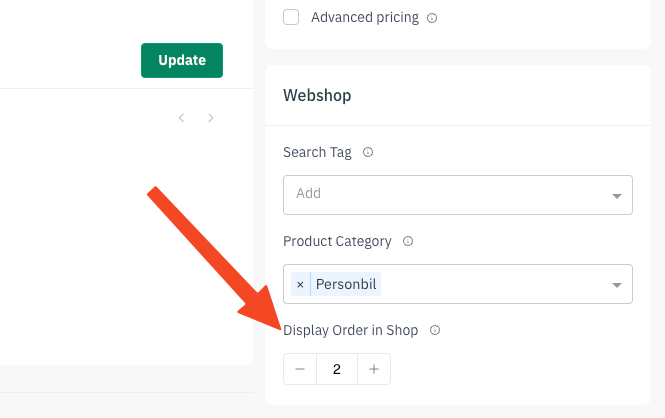
Task: Click the Advanced pricing label text
Action: tap(365, 17)
